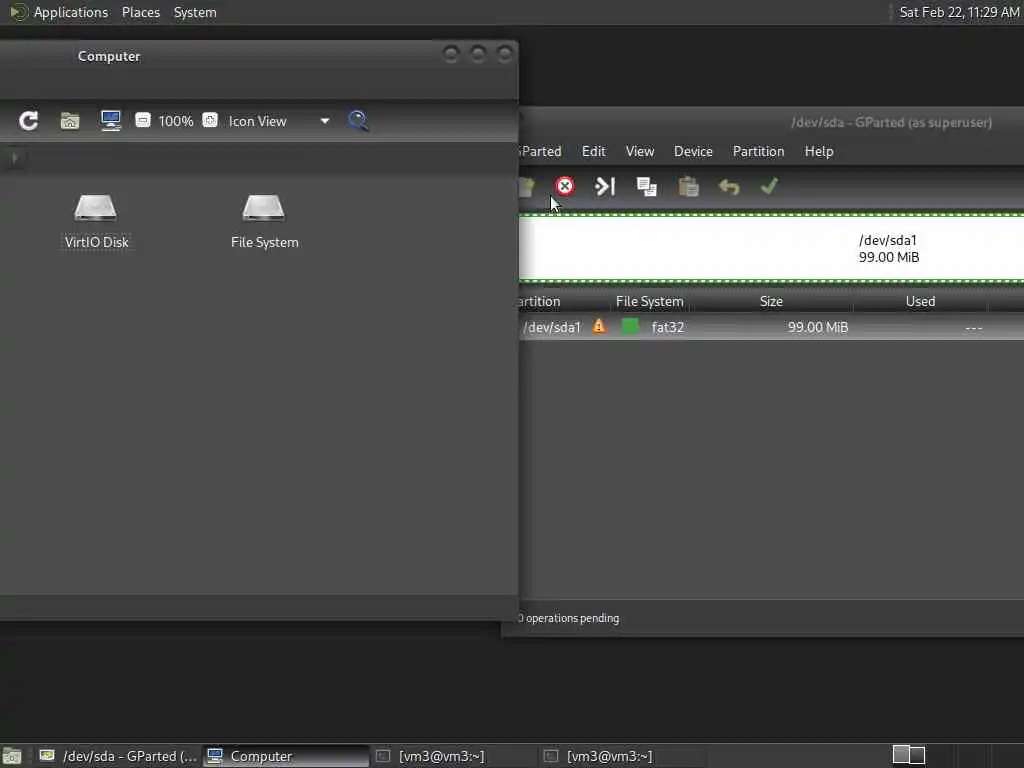Click the search magnifier icon
This screenshot has height=768, width=1024.
[358, 121]
